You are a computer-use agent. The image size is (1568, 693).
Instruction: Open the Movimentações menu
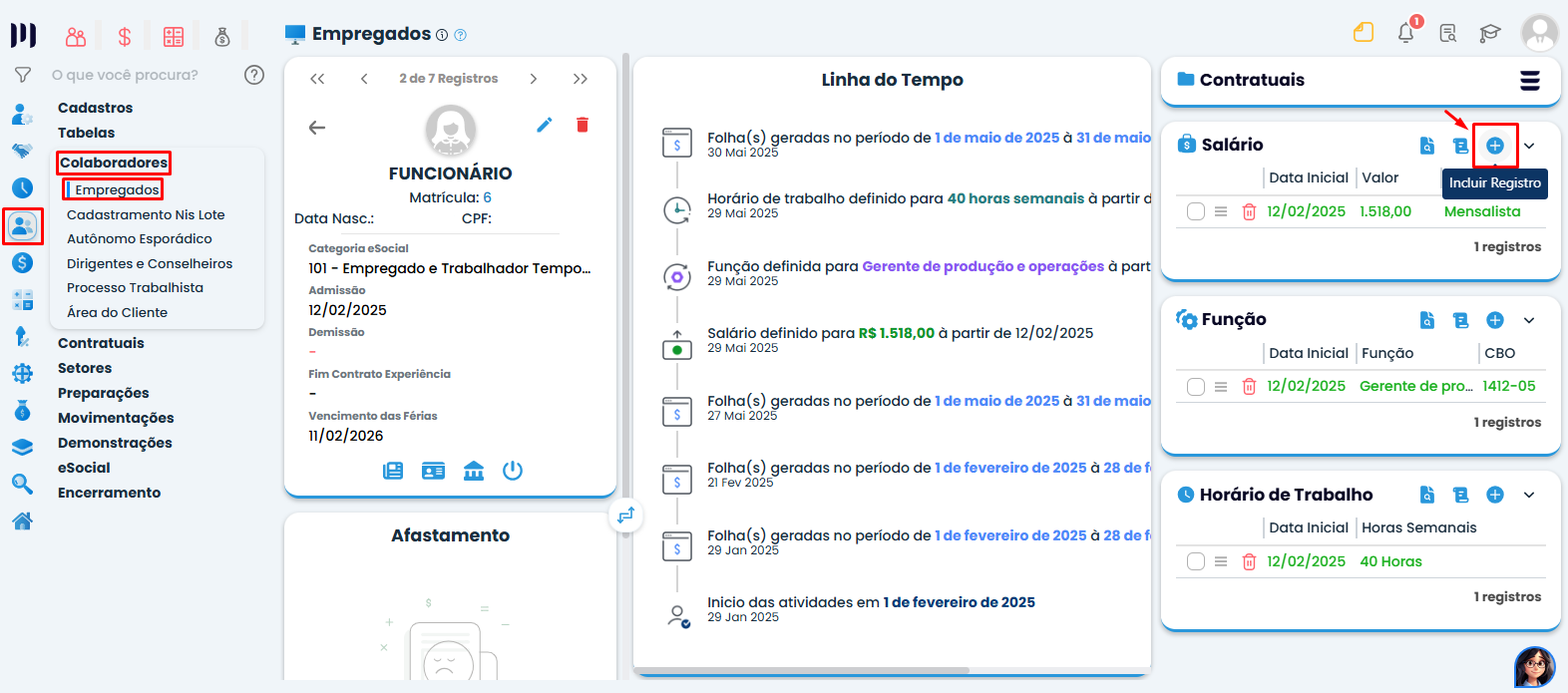coord(116,418)
